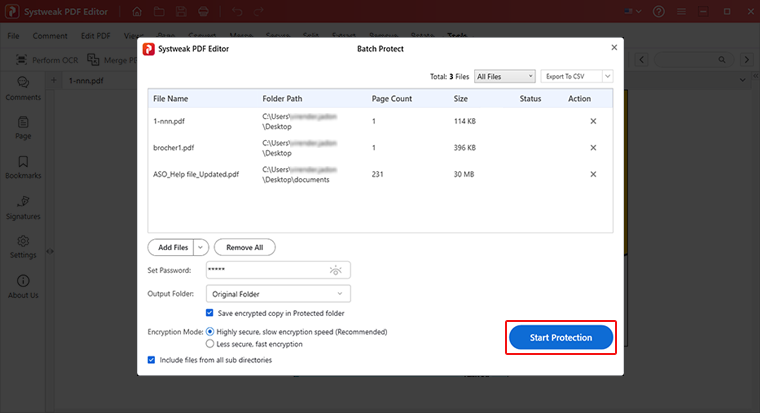This screenshot has width=760, height=413.
Task: Select Highly secure, slow encryption radio button
Action: point(210,332)
